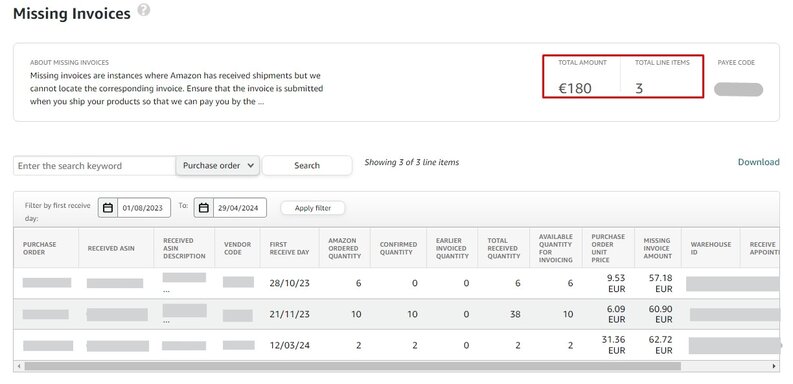Click the scrollbar right arrow
The image size is (793, 384).
[774, 366]
